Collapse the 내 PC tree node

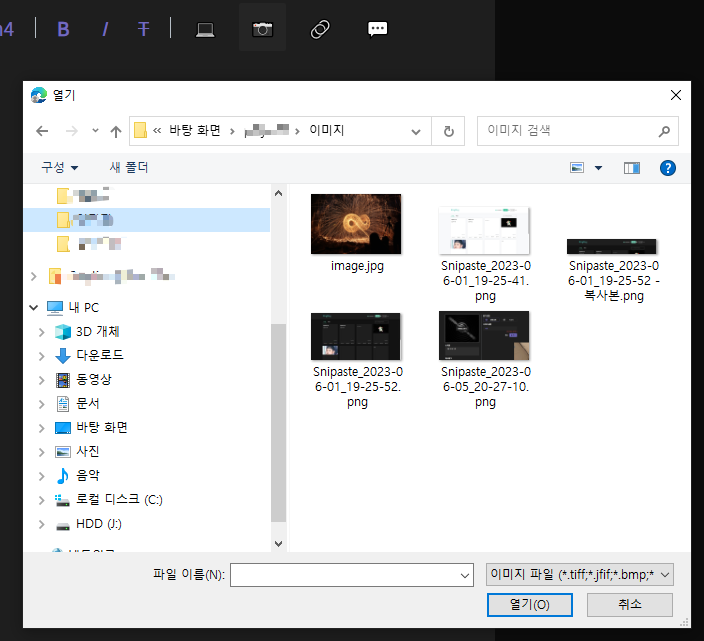pyautogui.click(x=34, y=307)
